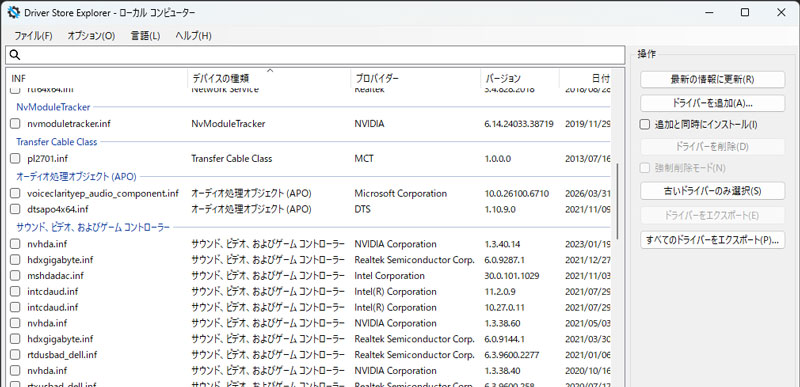Check hdxgigabyte.inf version 6.0.9287.1 checkbox
The image size is (800, 387).
(x=15, y=260)
